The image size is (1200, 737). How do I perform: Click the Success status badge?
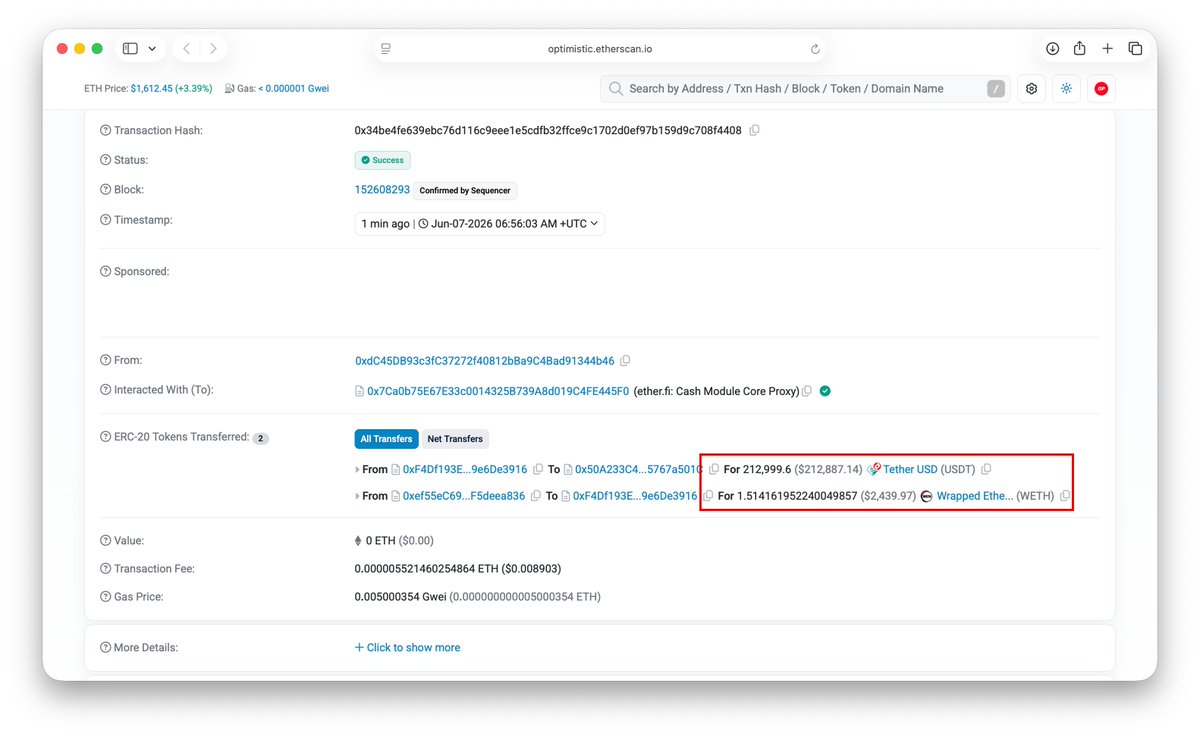(382, 160)
